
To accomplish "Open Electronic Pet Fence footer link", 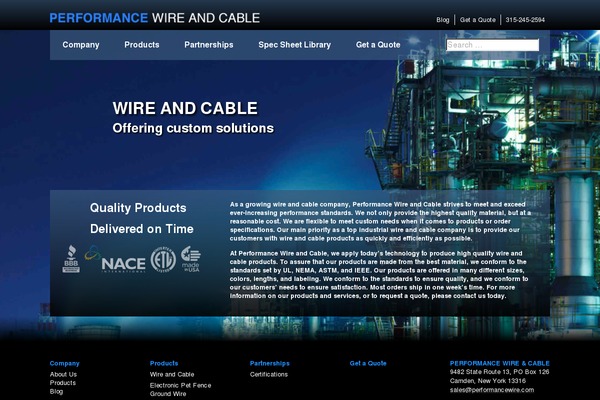I will tap(180, 385).
